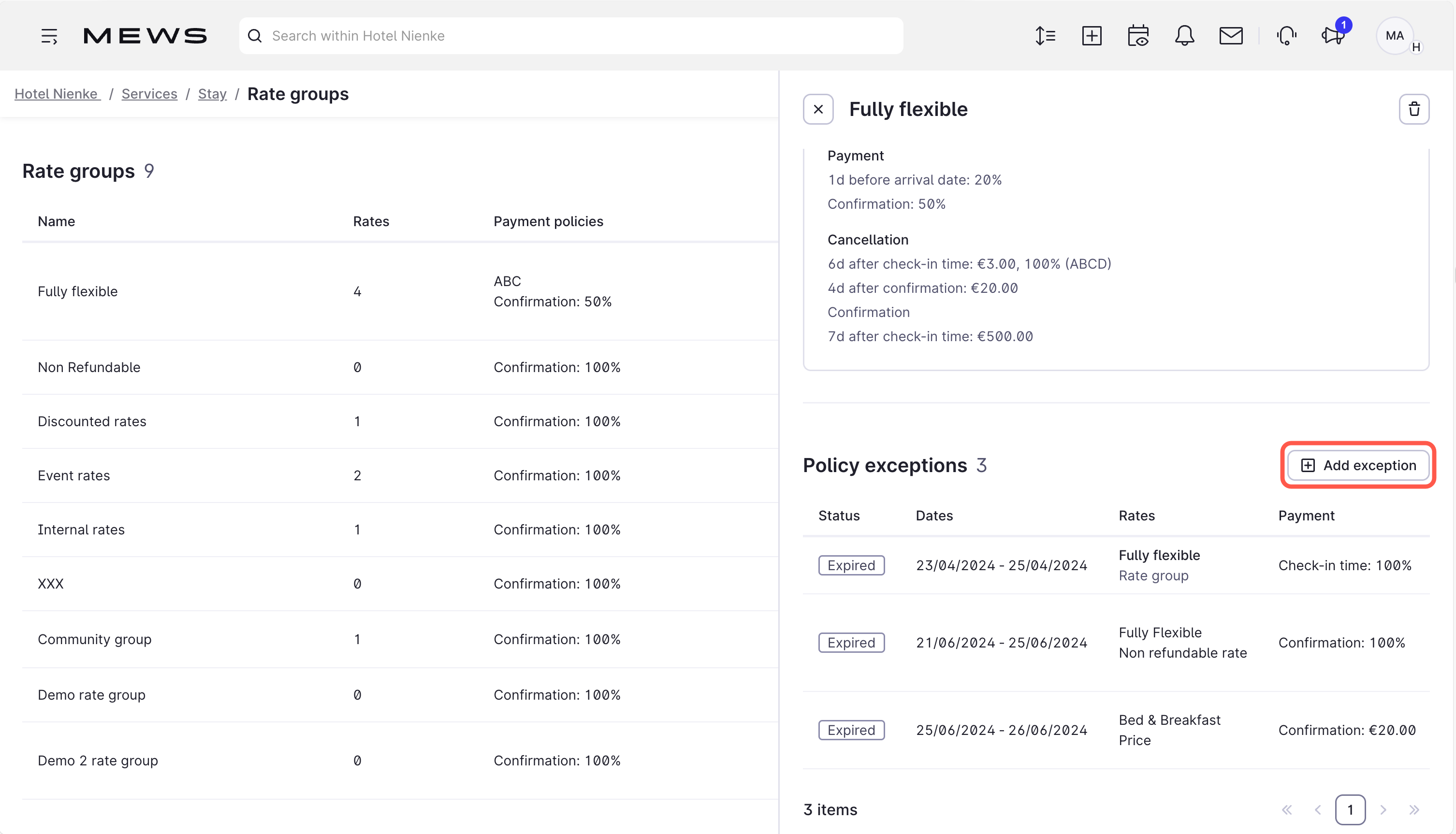Open messages via the envelope icon
Screen dimensions: 1456x834
tap(1231, 35)
